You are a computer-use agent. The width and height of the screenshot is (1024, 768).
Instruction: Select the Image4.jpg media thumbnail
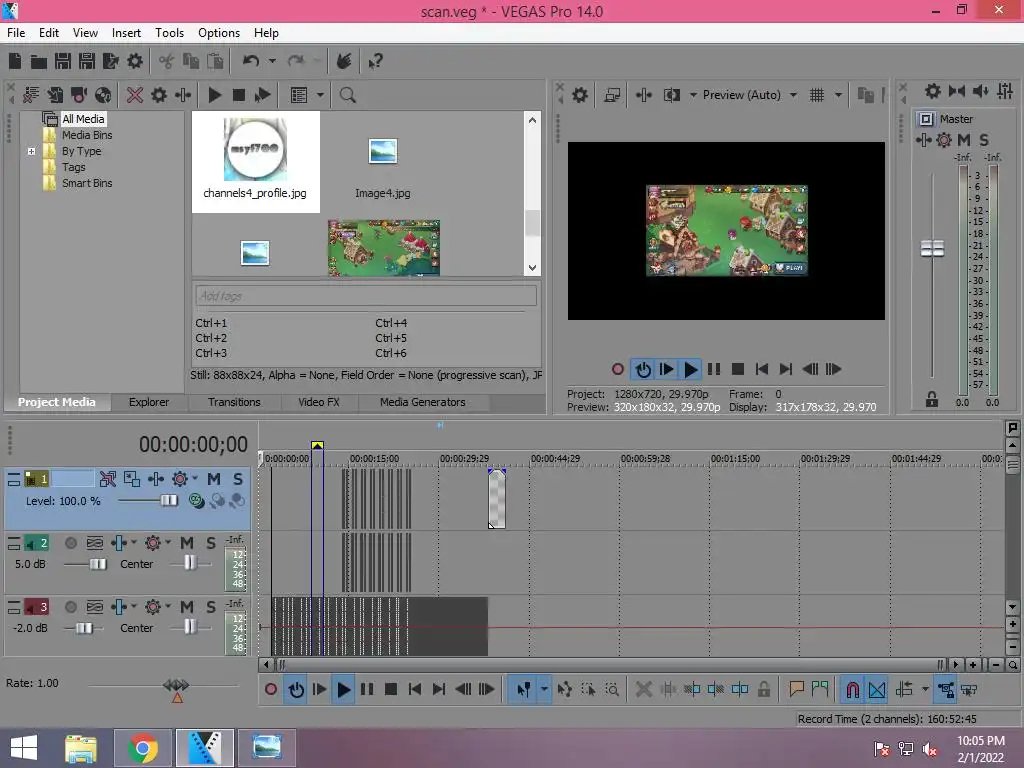[383, 163]
